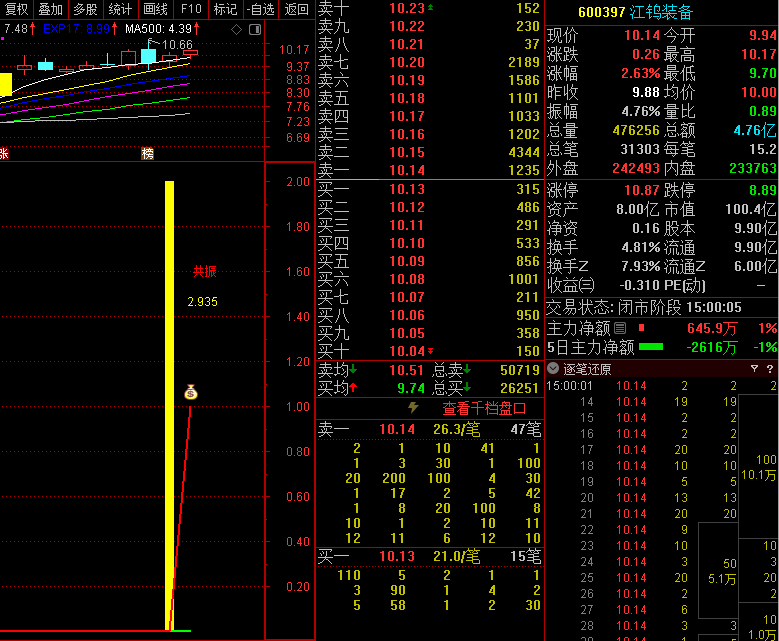Click the filter funnel icon in 逐笔还原
This screenshot has width=779, height=641.
click(x=754, y=368)
